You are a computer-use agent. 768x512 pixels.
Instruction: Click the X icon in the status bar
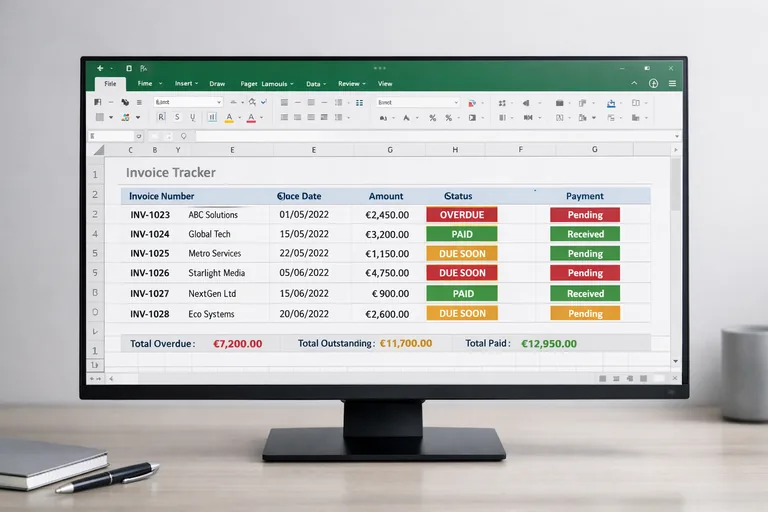click(x=674, y=378)
